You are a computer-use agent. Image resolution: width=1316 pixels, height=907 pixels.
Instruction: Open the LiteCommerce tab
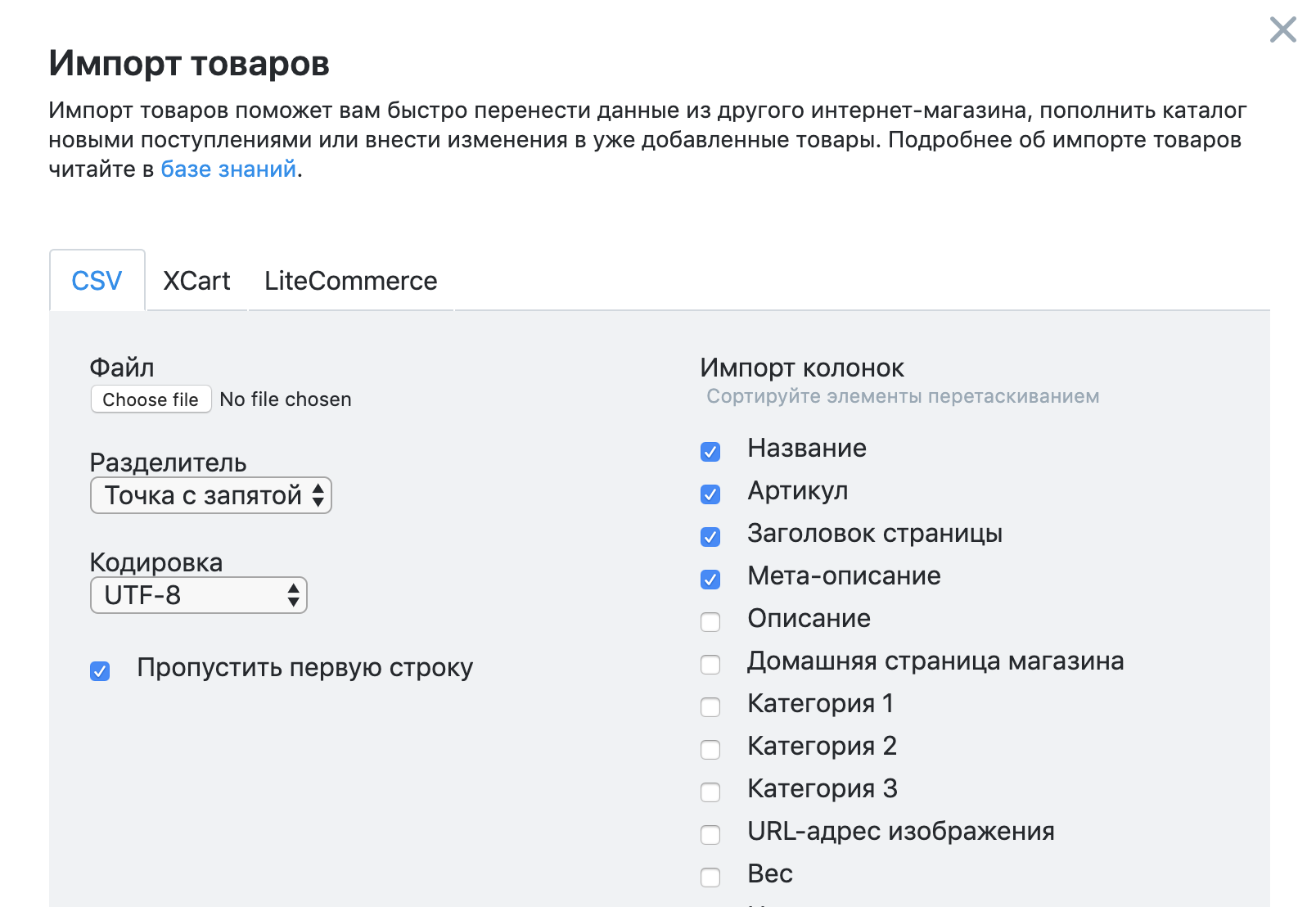coord(350,280)
